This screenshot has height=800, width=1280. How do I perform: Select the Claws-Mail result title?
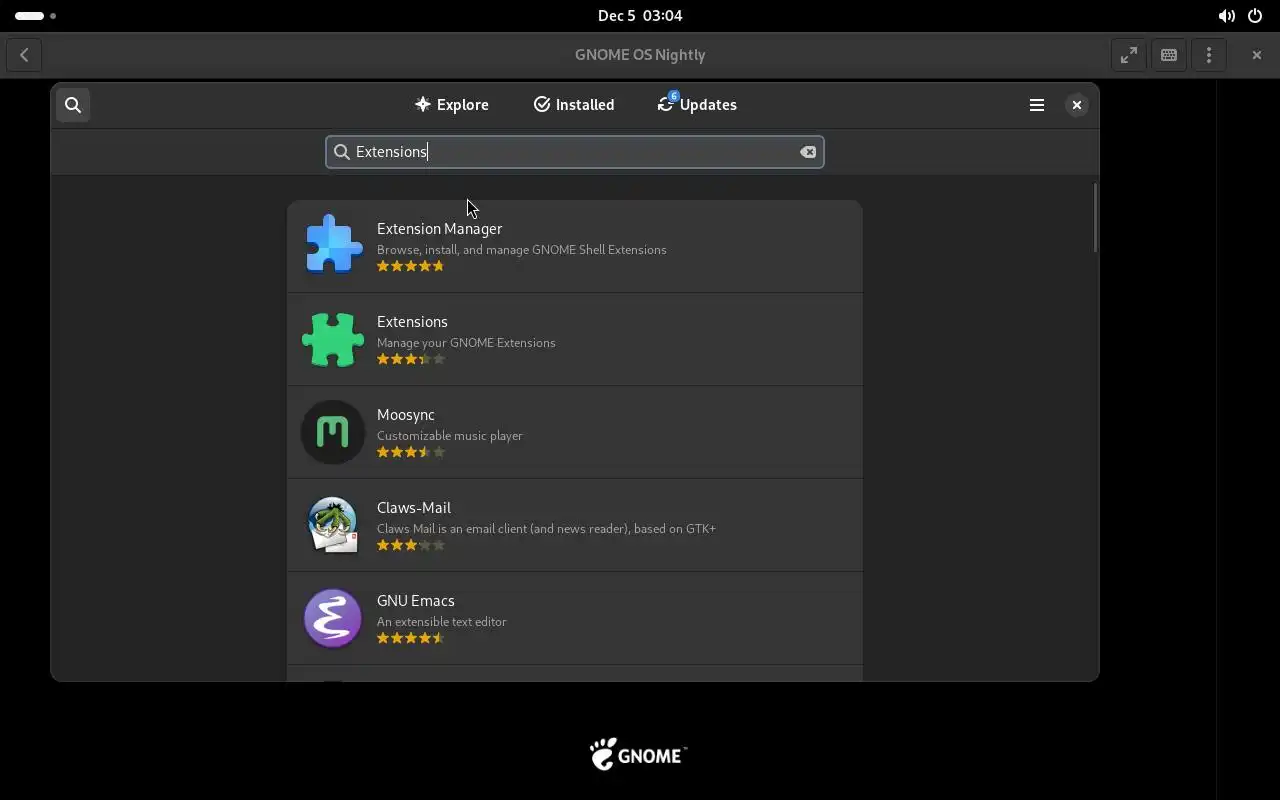[413, 508]
